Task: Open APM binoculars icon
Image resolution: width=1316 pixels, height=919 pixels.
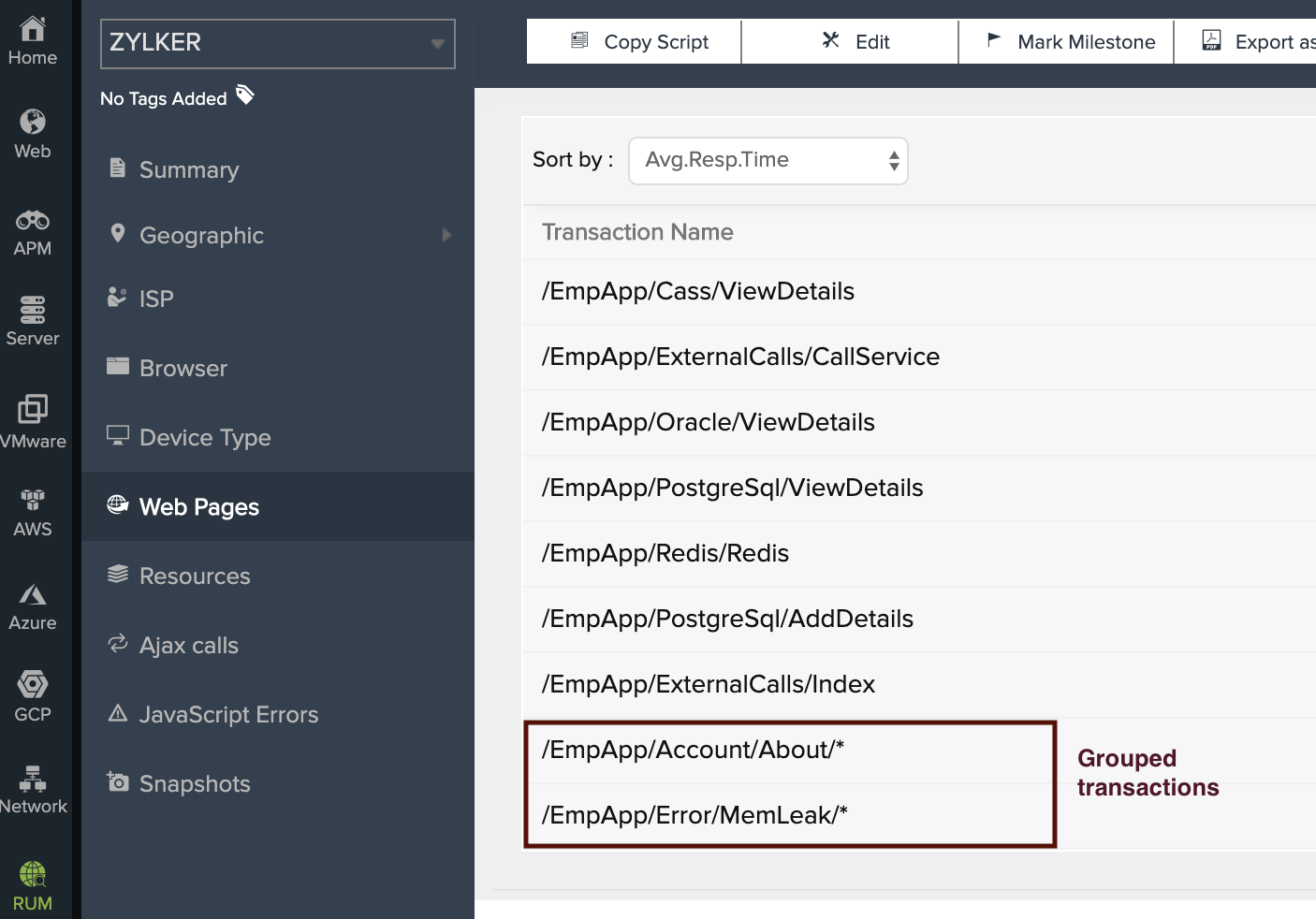Action: (x=33, y=221)
